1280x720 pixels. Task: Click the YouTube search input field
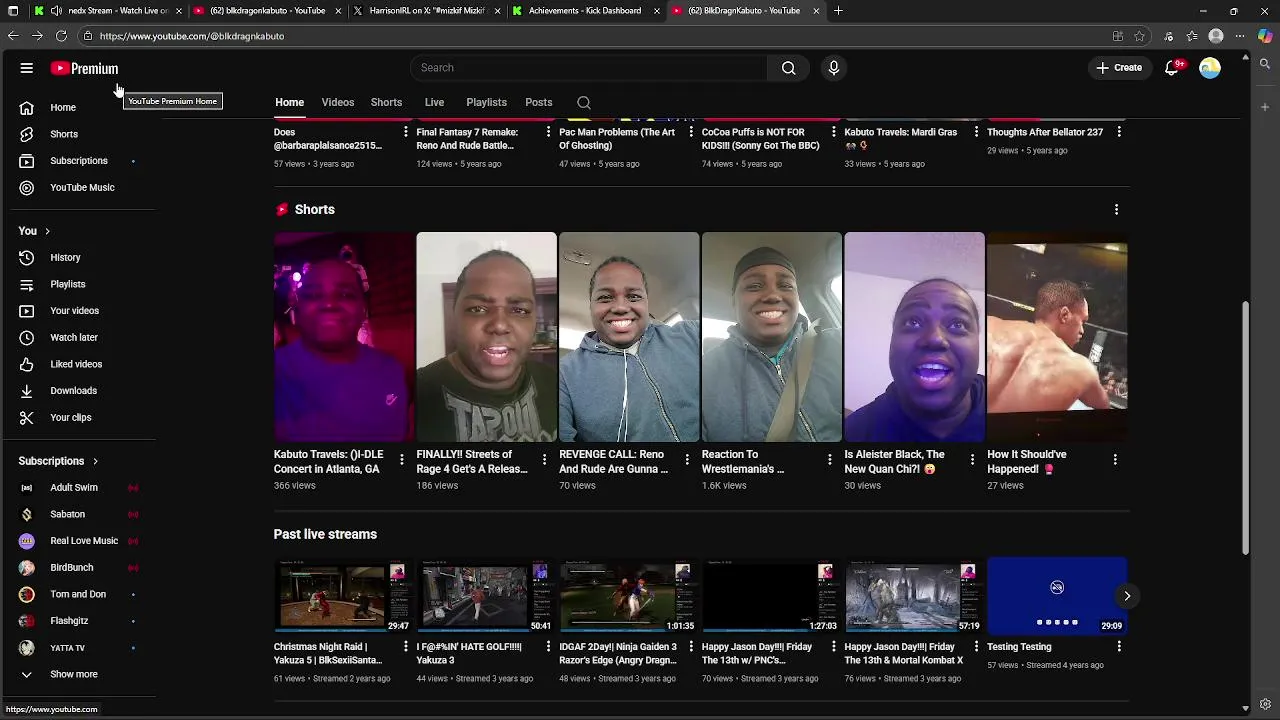tap(588, 68)
